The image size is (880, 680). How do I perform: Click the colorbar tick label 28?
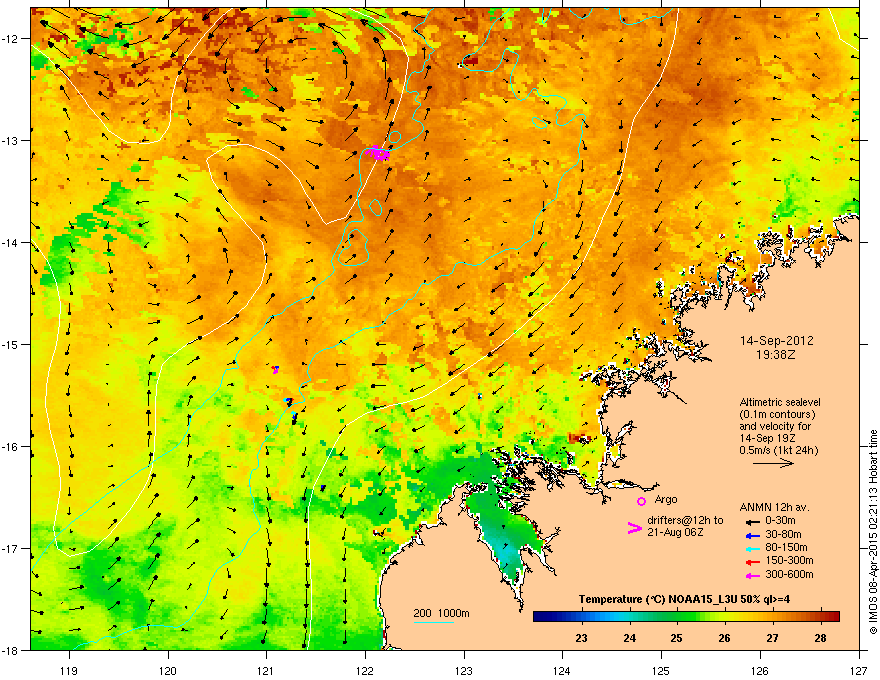coord(820,638)
